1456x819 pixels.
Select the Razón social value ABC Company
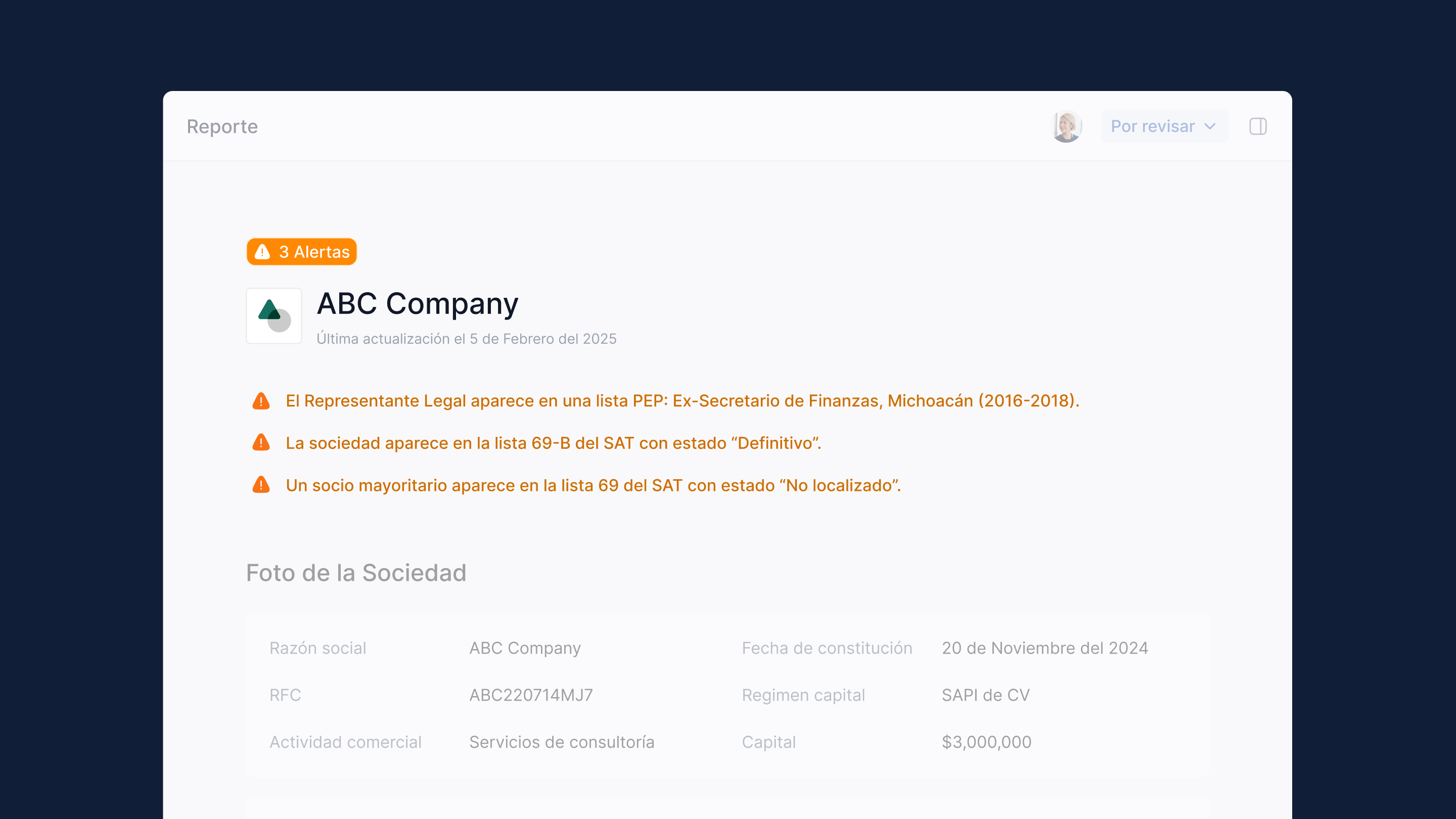(x=525, y=648)
